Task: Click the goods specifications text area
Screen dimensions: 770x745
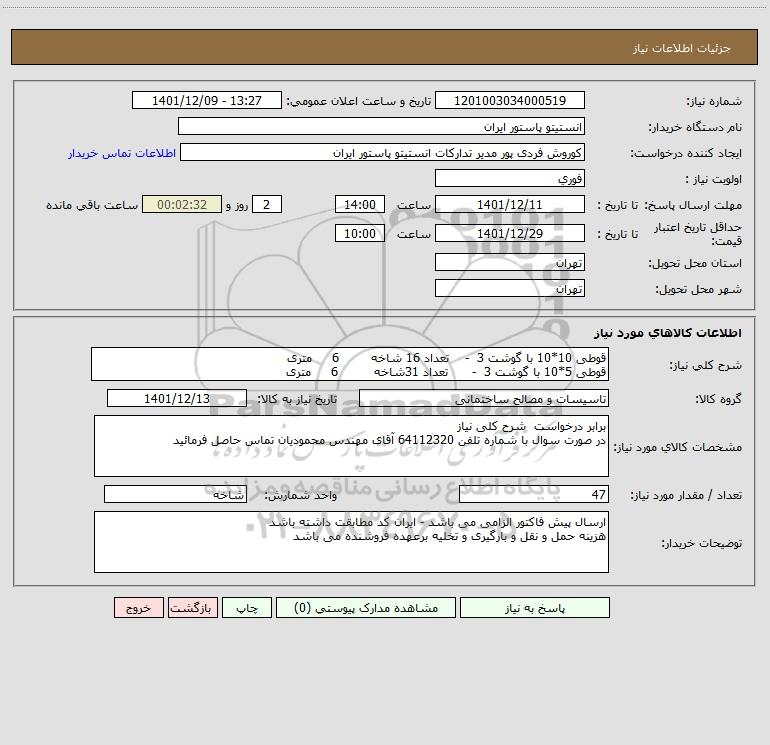Action: 351,446
